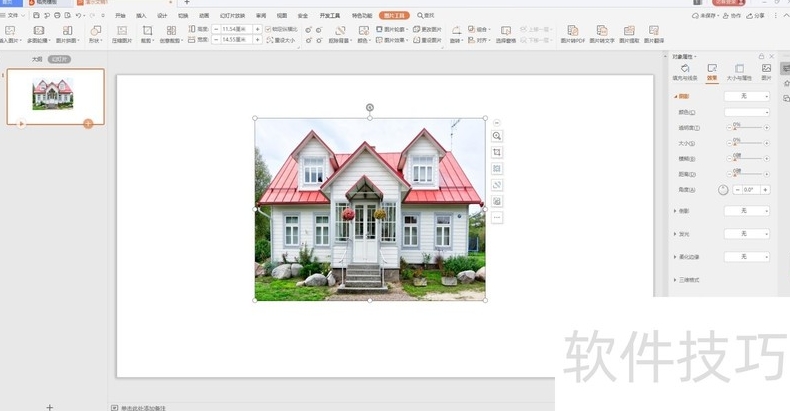The image size is (790, 411).
Task: Click the Picture to PDF icon
Action: pyautogui.click(x=572, y=31)
